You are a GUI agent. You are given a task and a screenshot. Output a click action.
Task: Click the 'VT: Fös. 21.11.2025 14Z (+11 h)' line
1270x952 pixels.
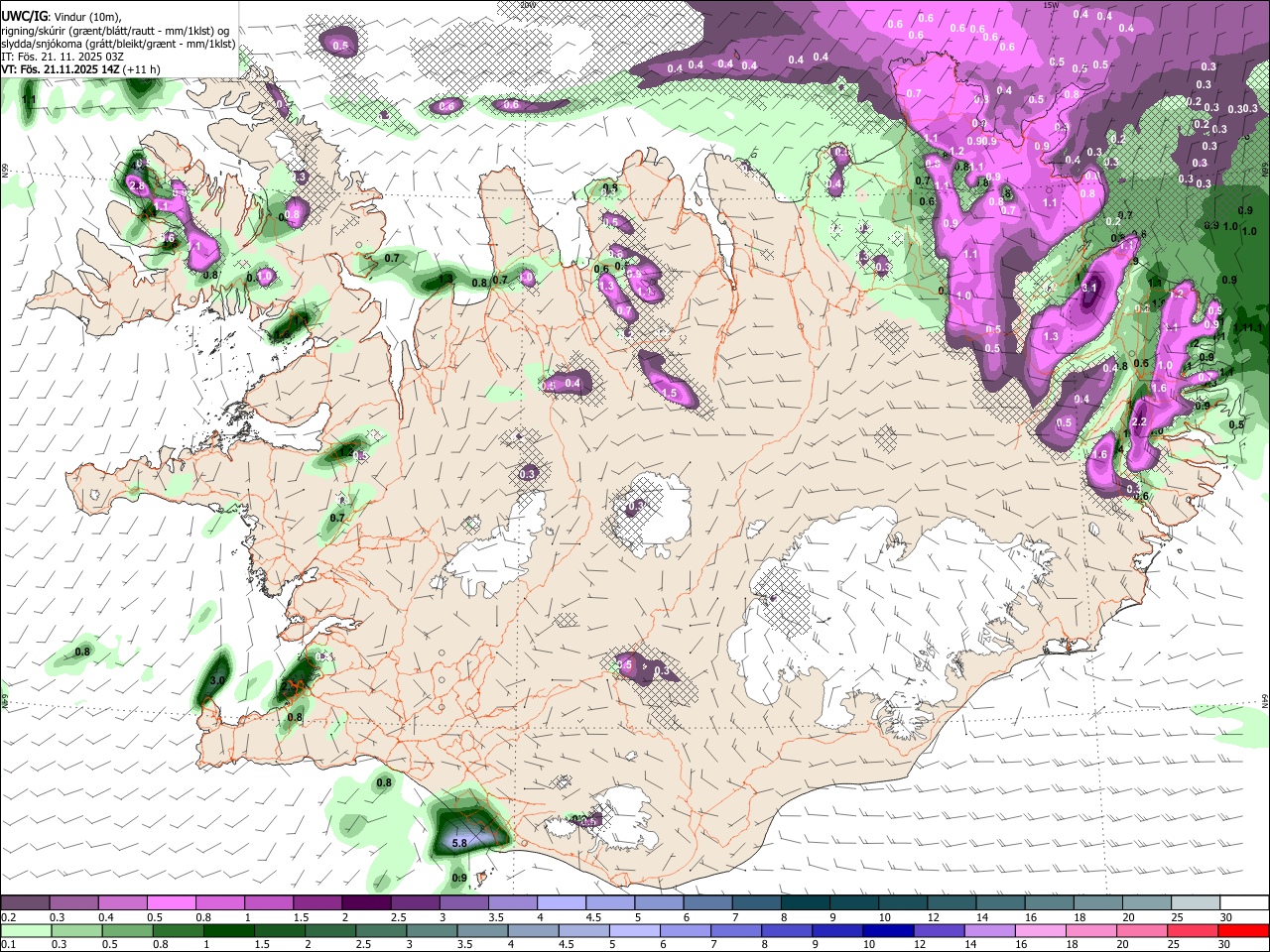pos(81,69)
